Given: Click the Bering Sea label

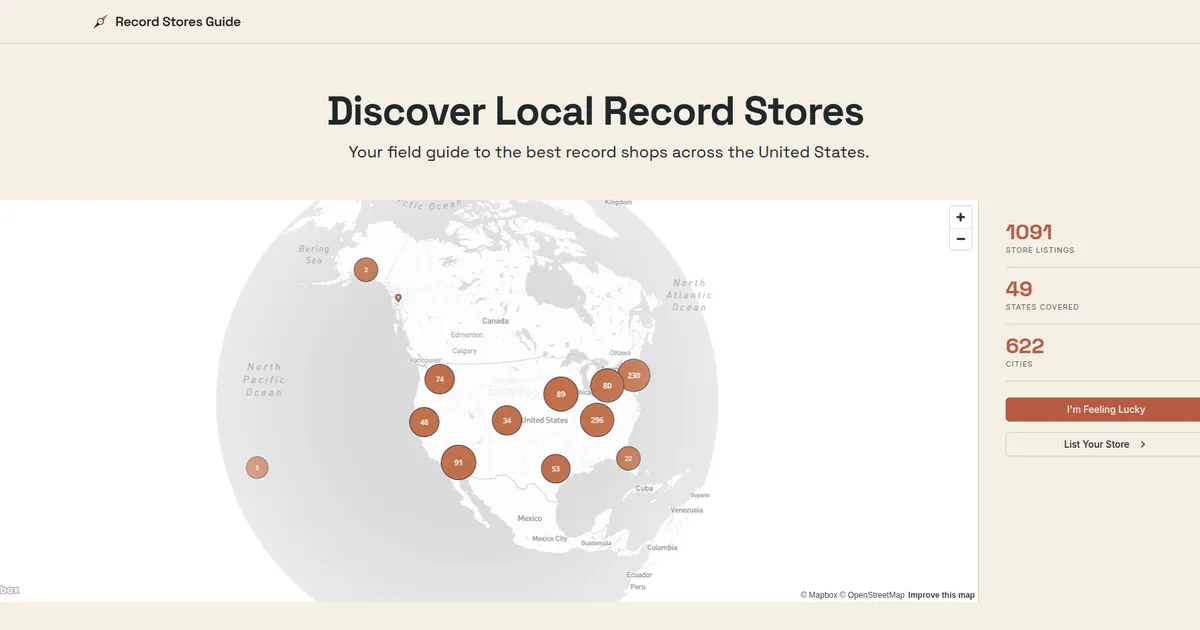Looking at the screenshot, I should [x=314, y=255].
